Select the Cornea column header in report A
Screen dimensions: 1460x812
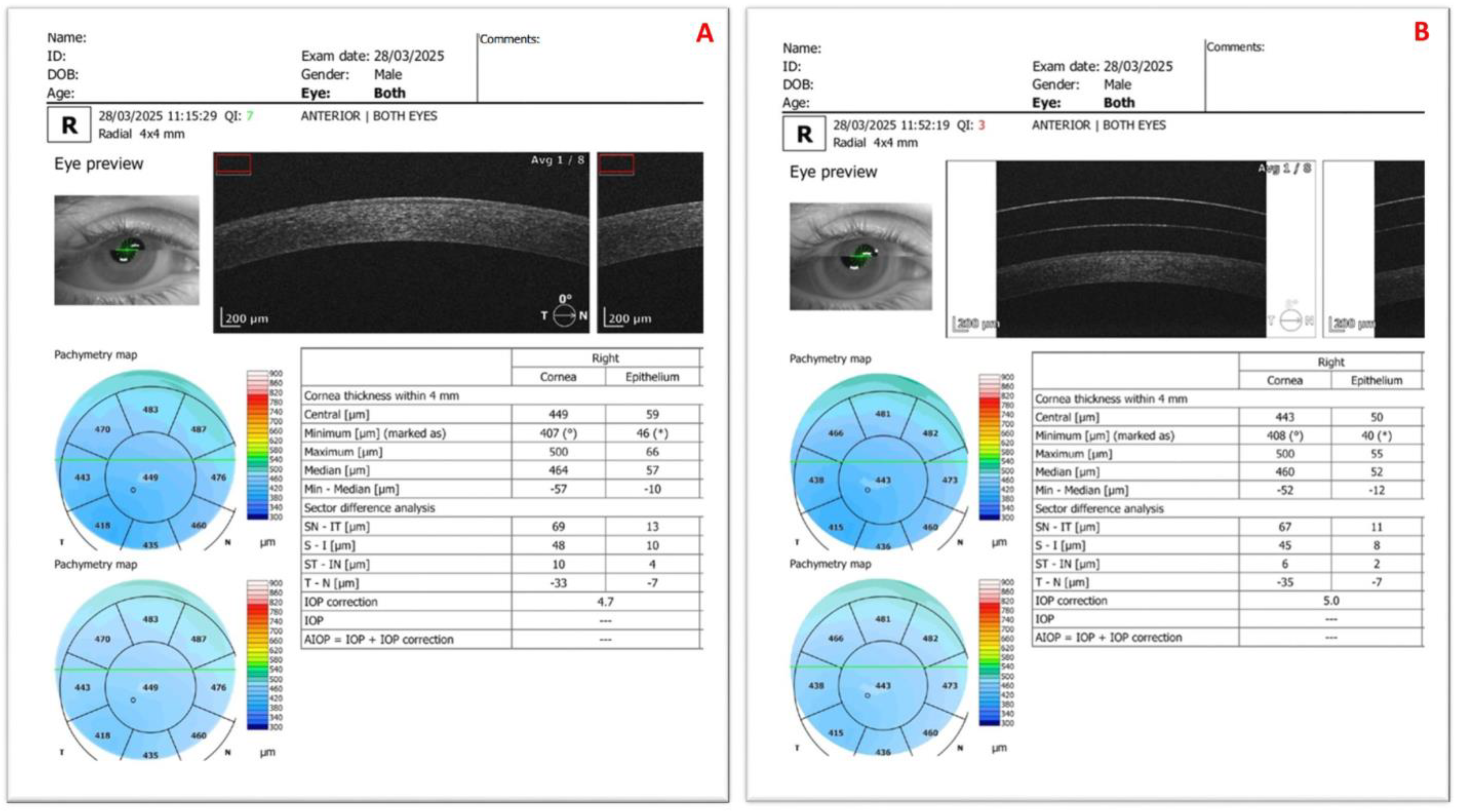pos(559,377)
